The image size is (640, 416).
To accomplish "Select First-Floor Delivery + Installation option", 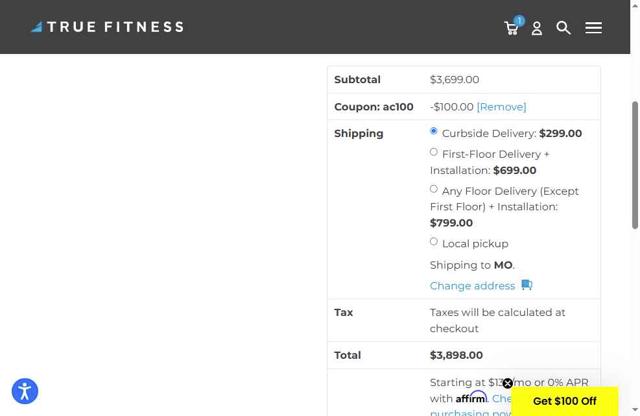I will click(x=434, y=152).
